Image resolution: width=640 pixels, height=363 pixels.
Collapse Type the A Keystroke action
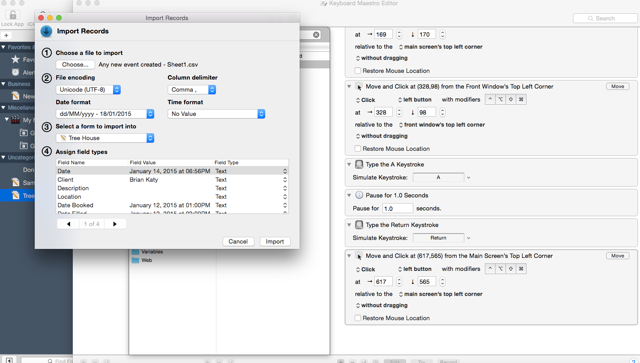(349, 164)
